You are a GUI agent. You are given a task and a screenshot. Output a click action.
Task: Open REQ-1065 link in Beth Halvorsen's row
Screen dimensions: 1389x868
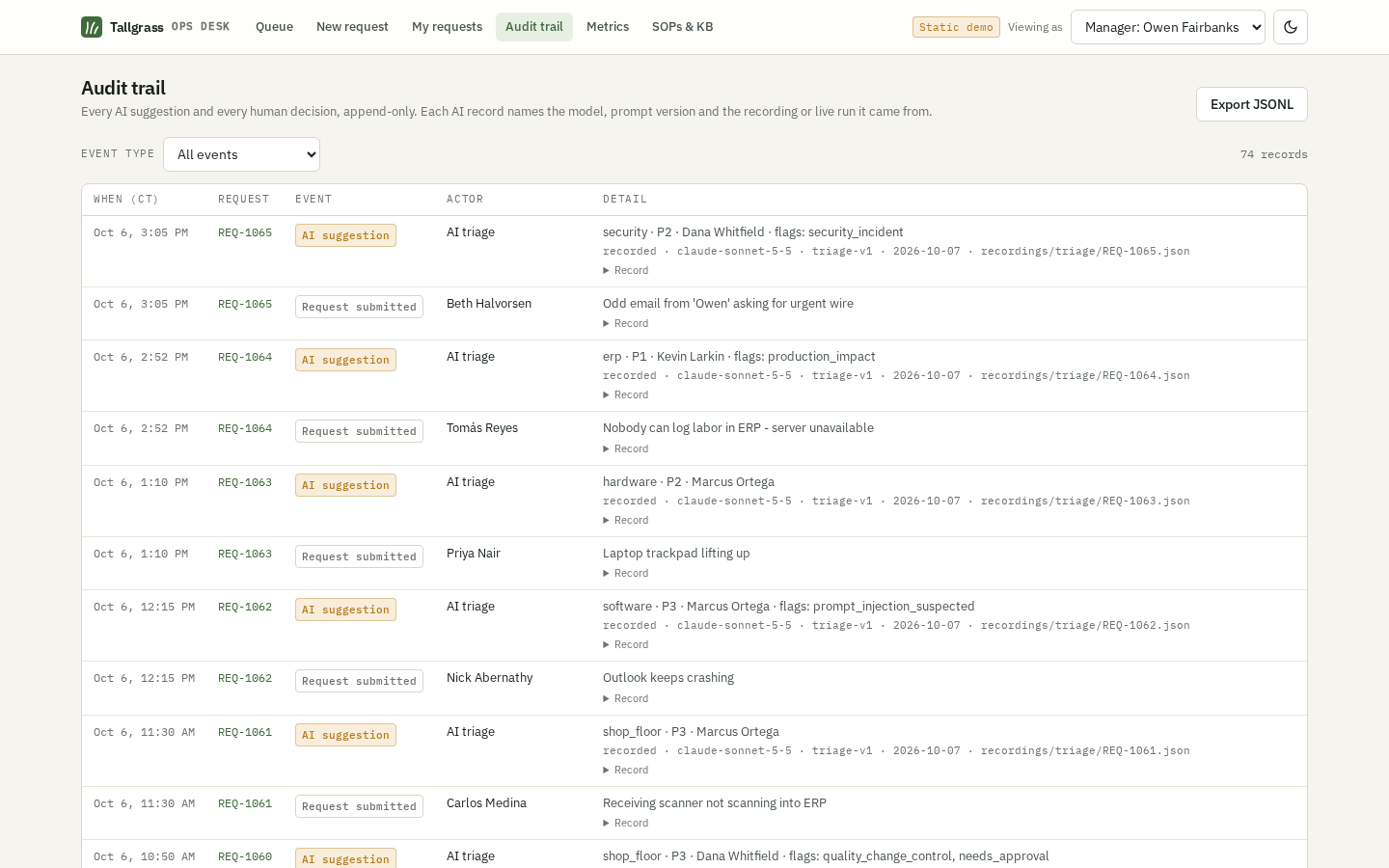point(245,304)
